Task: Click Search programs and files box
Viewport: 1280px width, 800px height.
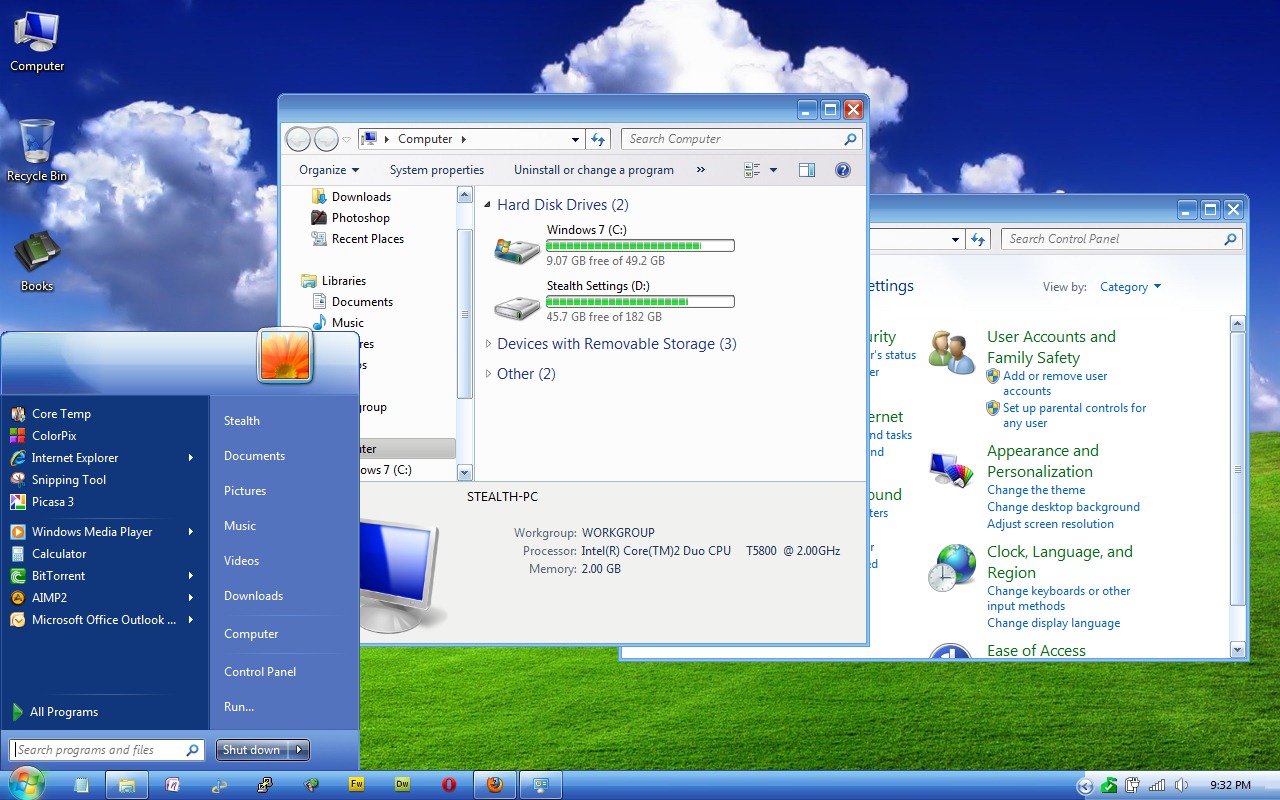Action: click(x=108, y=750)
